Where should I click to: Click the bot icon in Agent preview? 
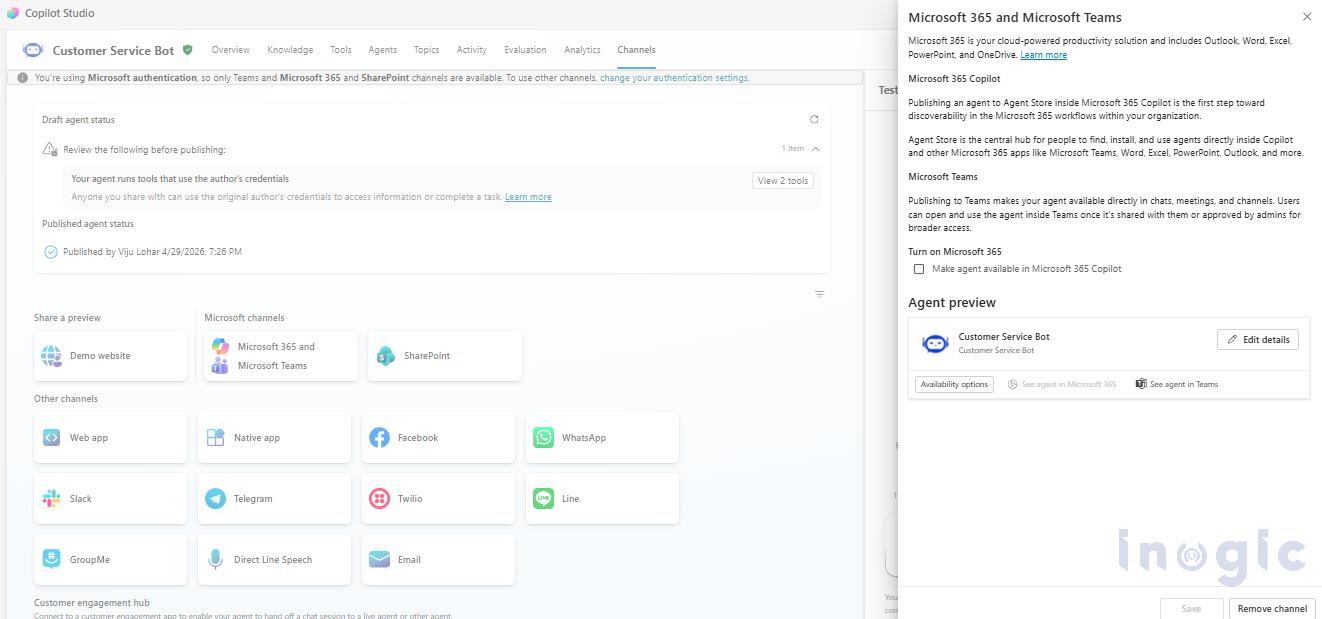[x=935, y=343]
